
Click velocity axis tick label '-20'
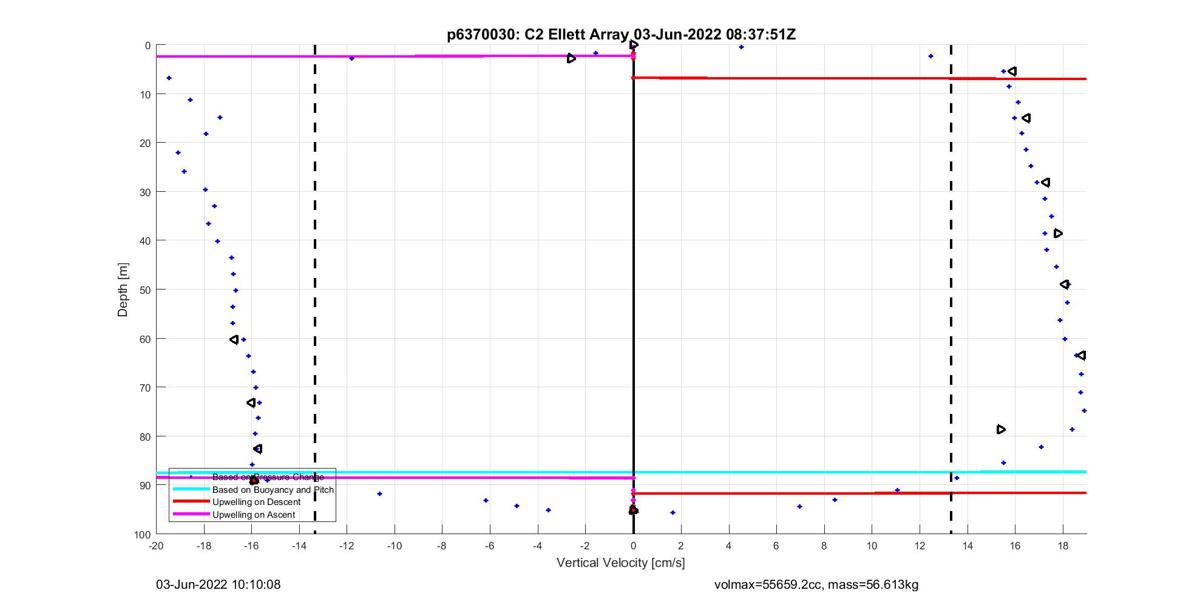point(155,547)
